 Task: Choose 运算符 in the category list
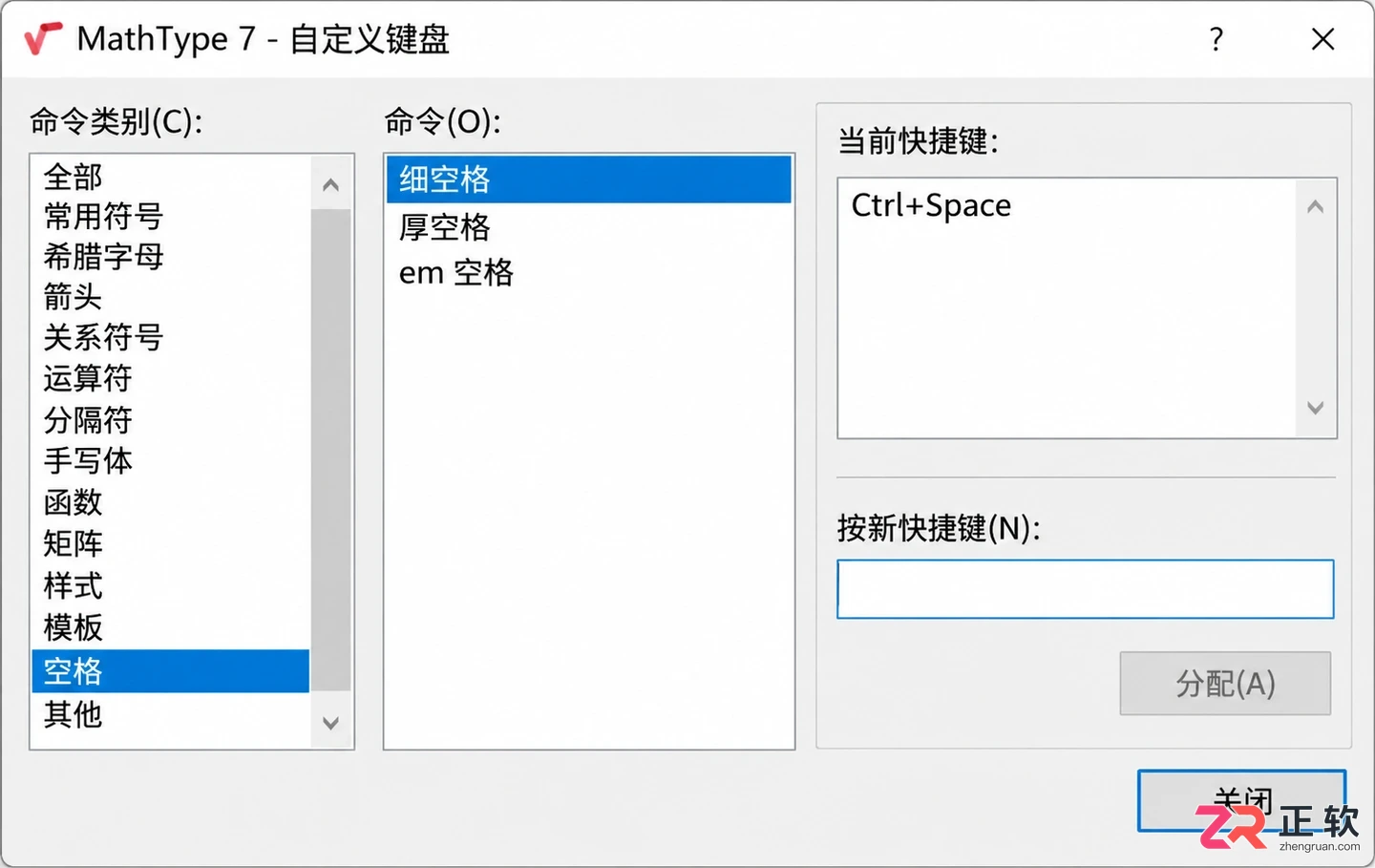coord(170,378)
